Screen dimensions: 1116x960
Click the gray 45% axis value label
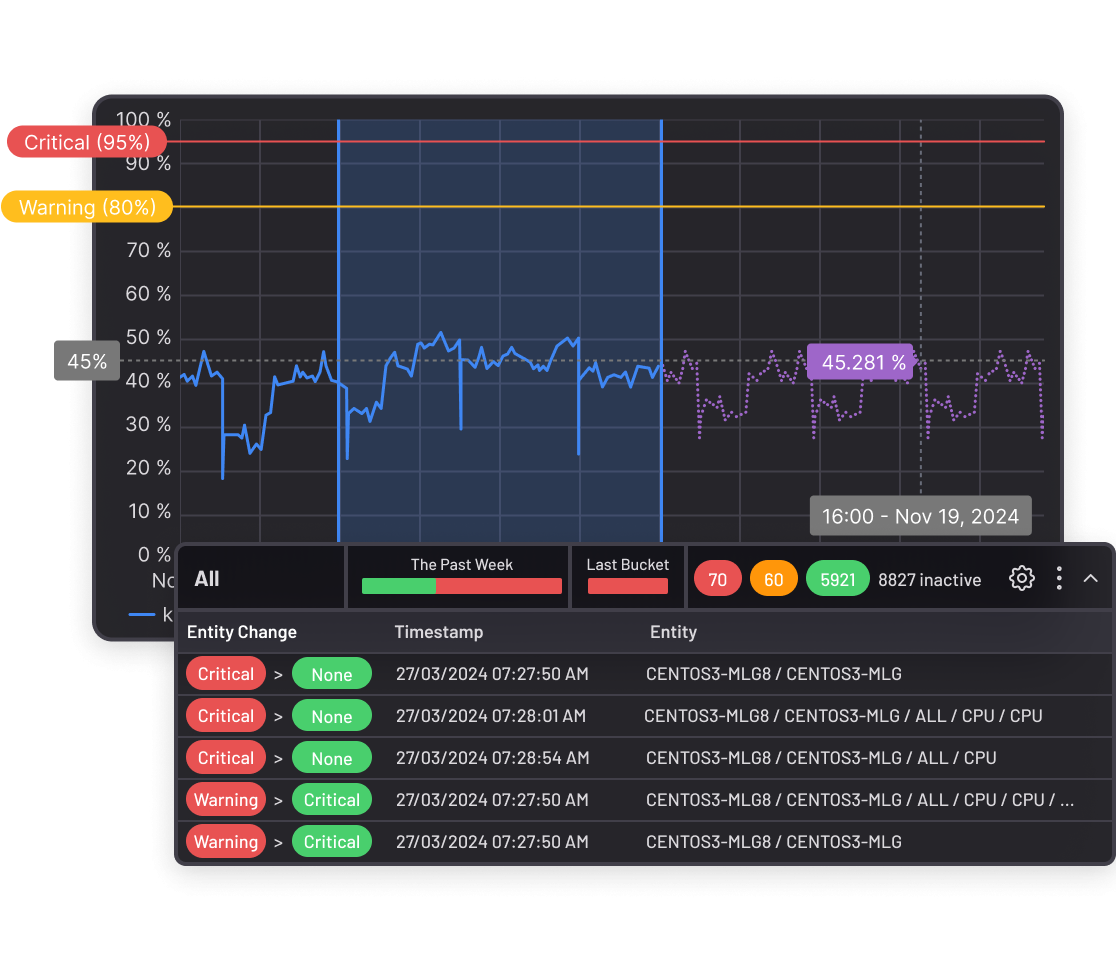click(87, 361)
